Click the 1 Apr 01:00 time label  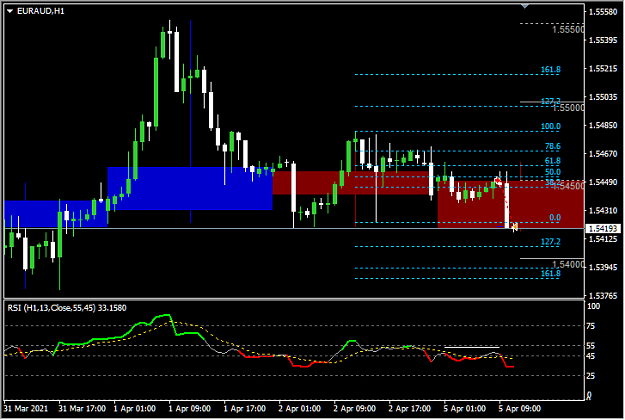(135, 409)
